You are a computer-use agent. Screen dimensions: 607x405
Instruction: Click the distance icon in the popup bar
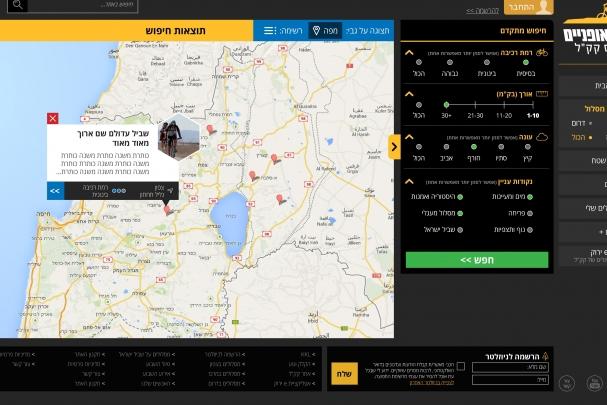(171, 191)
